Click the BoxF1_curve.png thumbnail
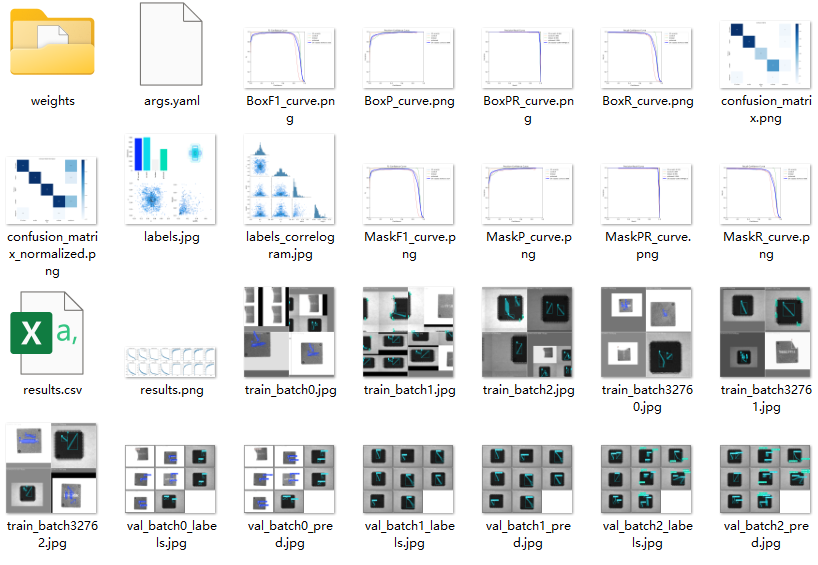This screenshot has height=565, width=818. [290, 58]
